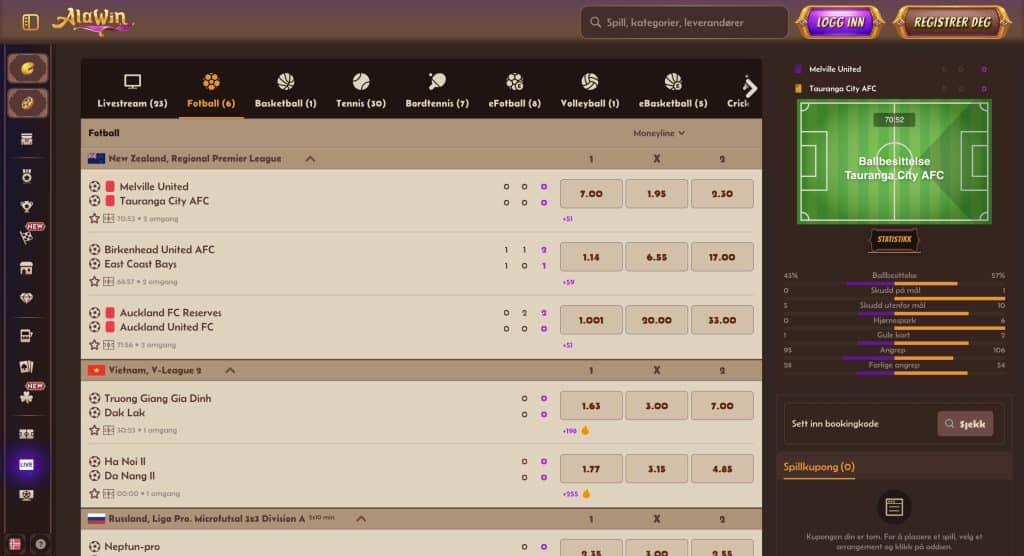Open the match tracker icon for Melville United
Image resolution: width=1024 pixels, height=556 pixels.
click(108, 219)
